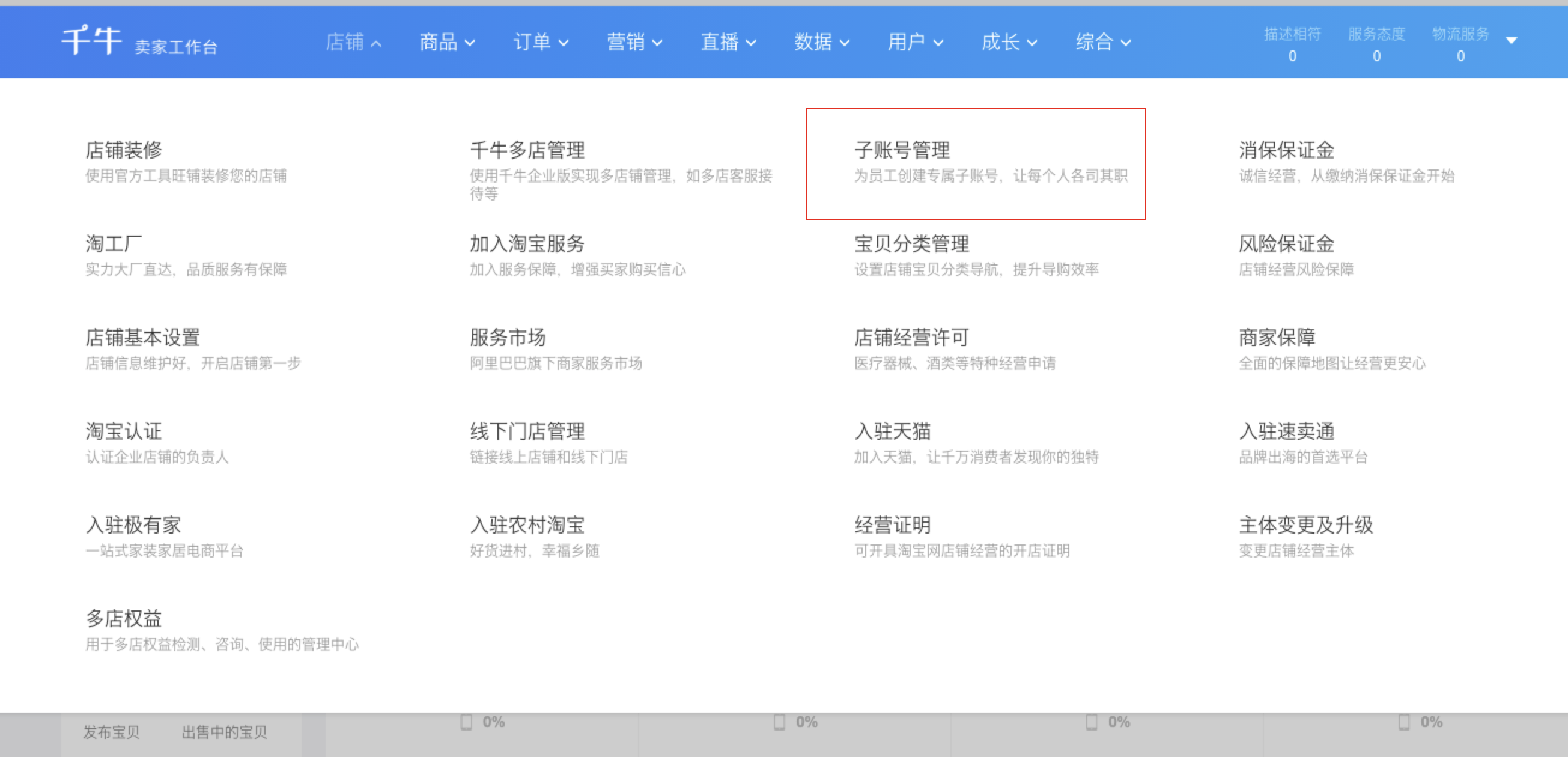Expand the 商品 dropdown menu
This screenshot has width=1568, height=757.
click(447, 42)
